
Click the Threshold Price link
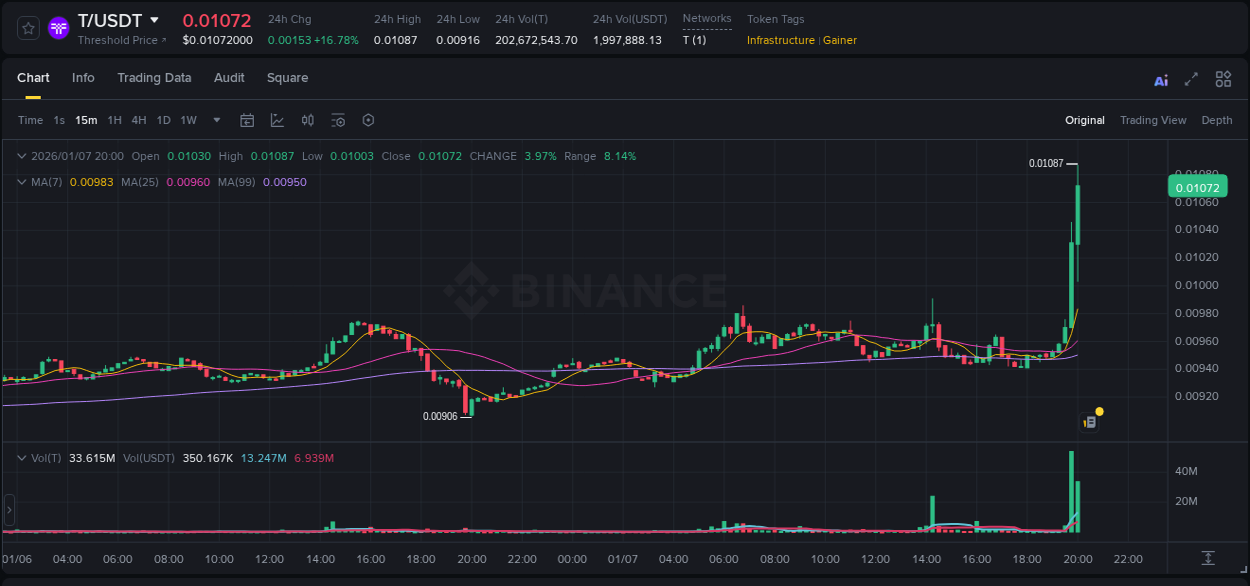[117, 40]
